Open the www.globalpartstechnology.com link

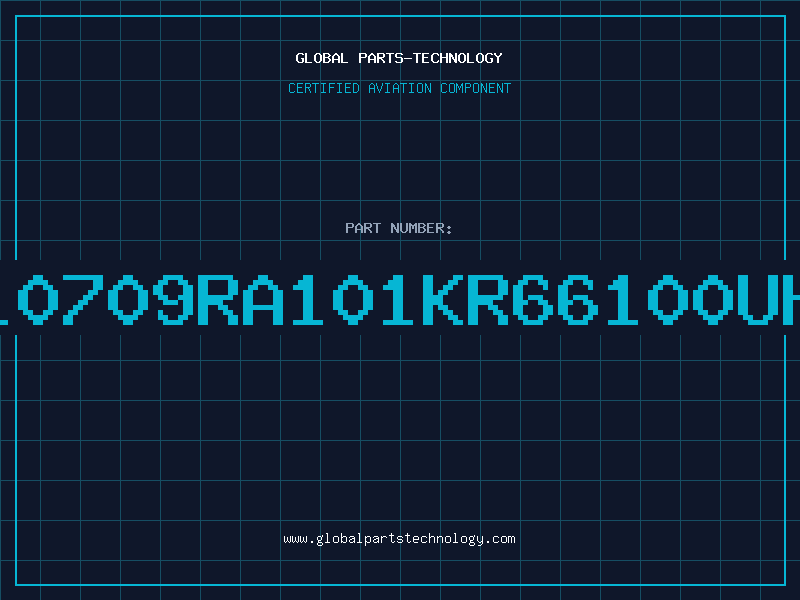coord(399,539)
